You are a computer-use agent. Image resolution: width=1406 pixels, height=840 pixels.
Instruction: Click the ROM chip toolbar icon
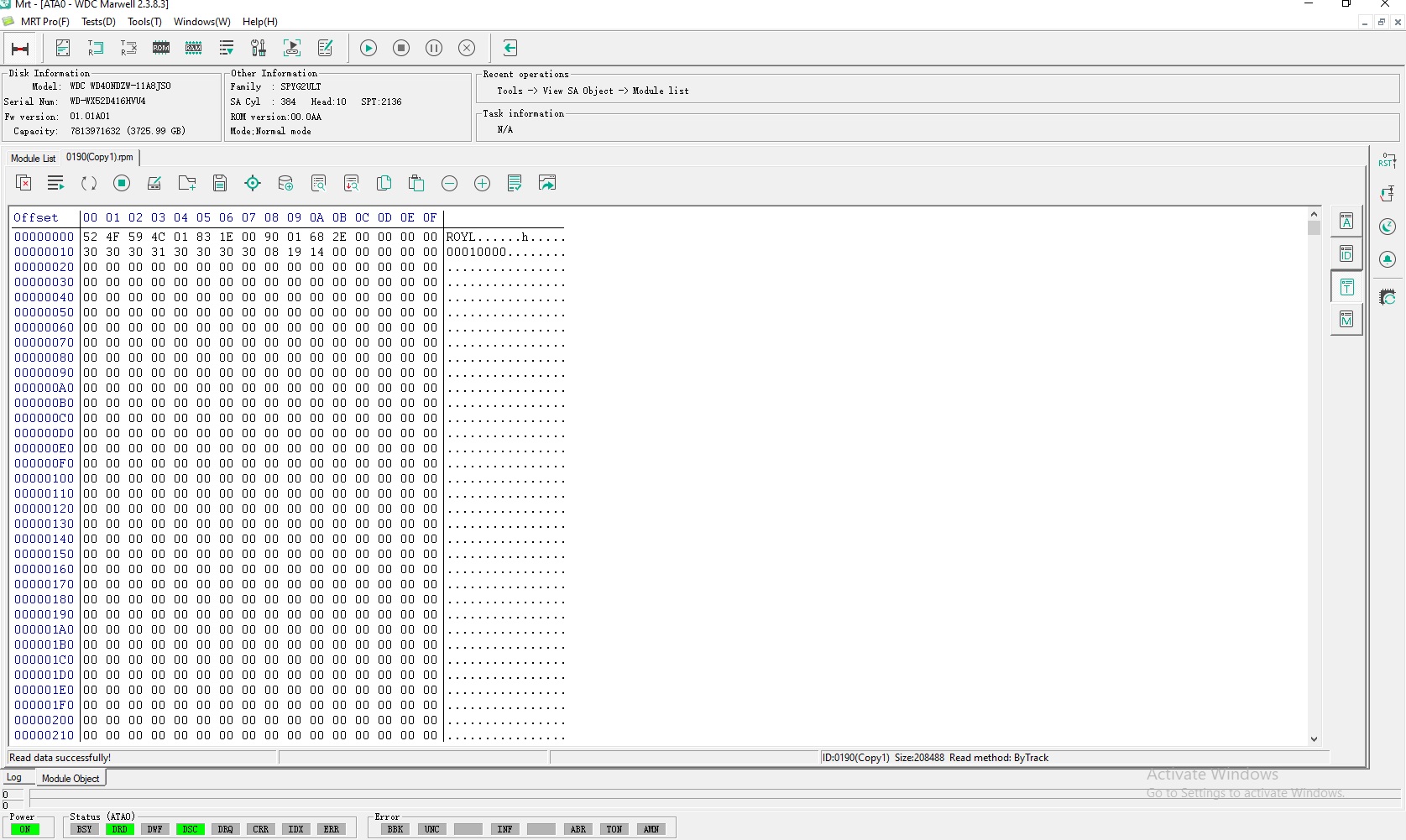click(x=161, y=48)
